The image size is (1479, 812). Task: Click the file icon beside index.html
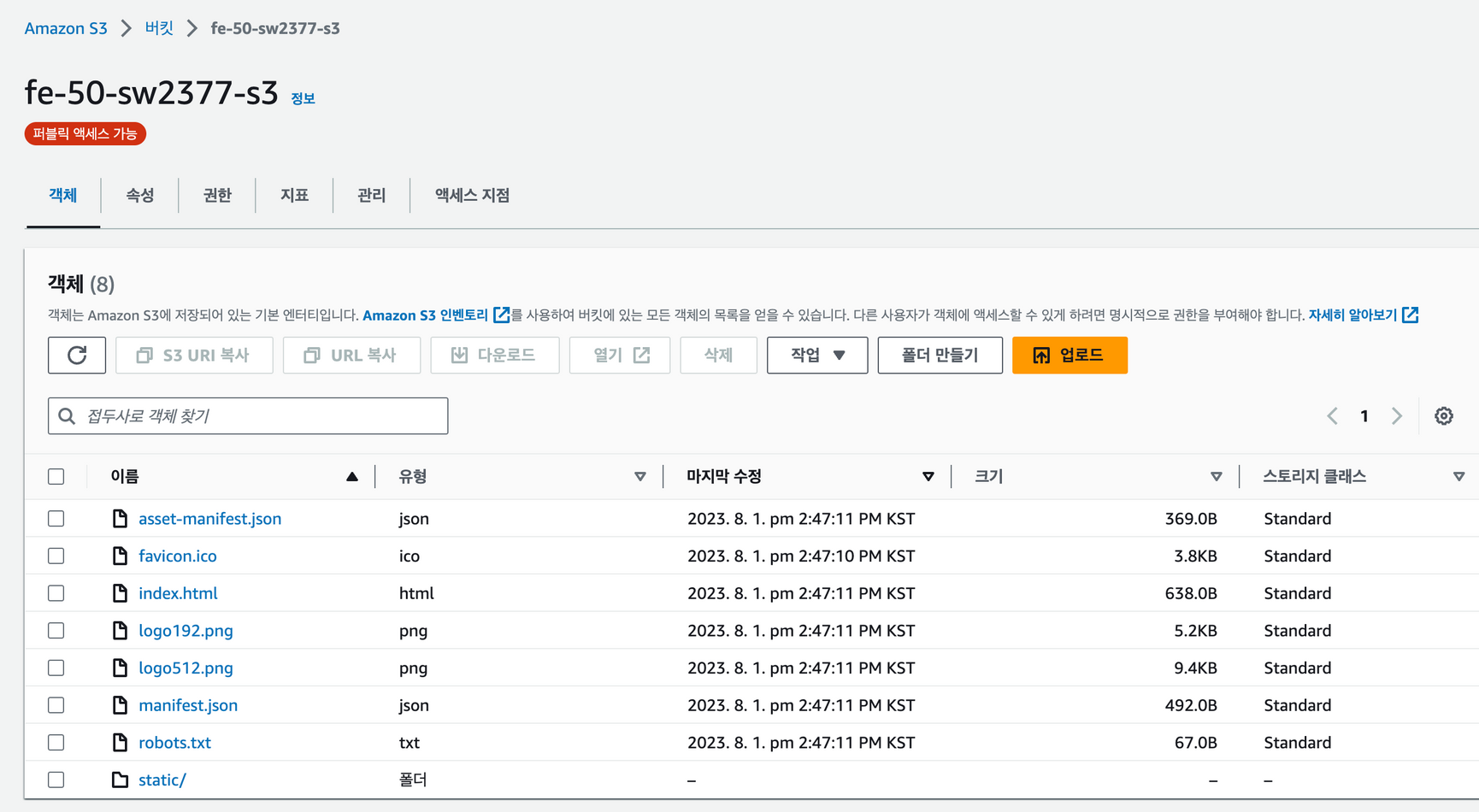120,593
